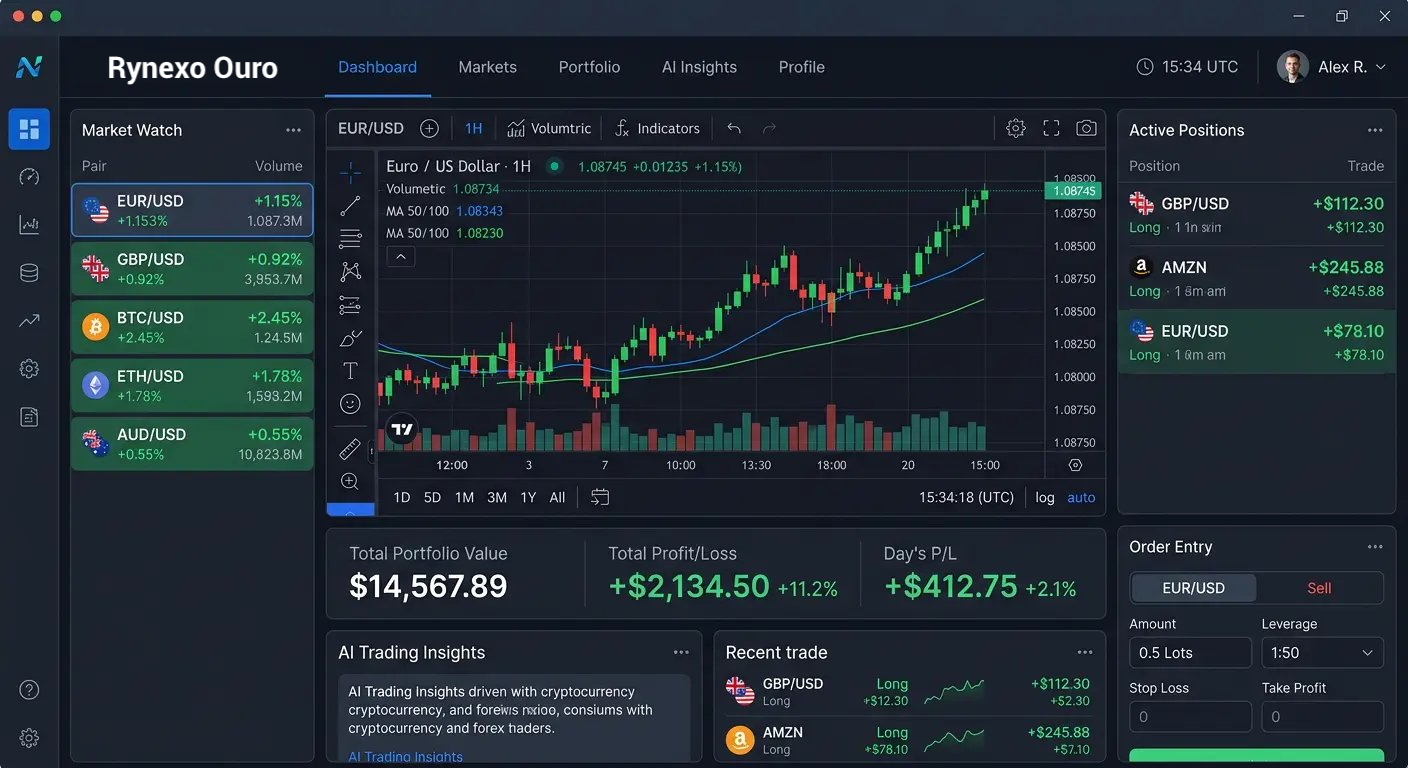
Task: Open the Volumtric chart type selector
Action: coord(549,128)
